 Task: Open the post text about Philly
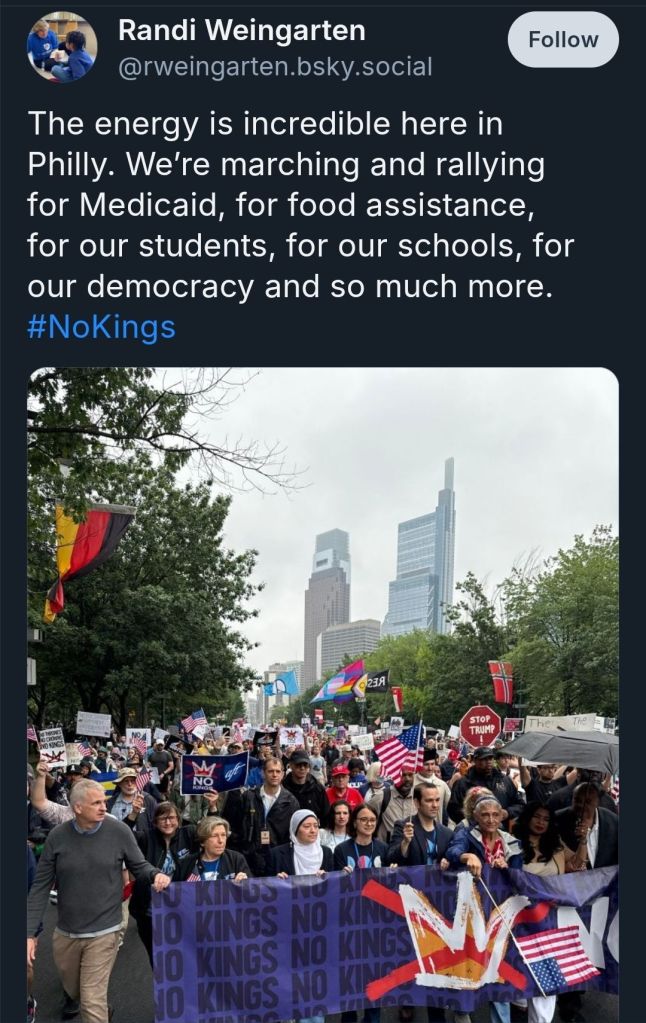(300, 205)
